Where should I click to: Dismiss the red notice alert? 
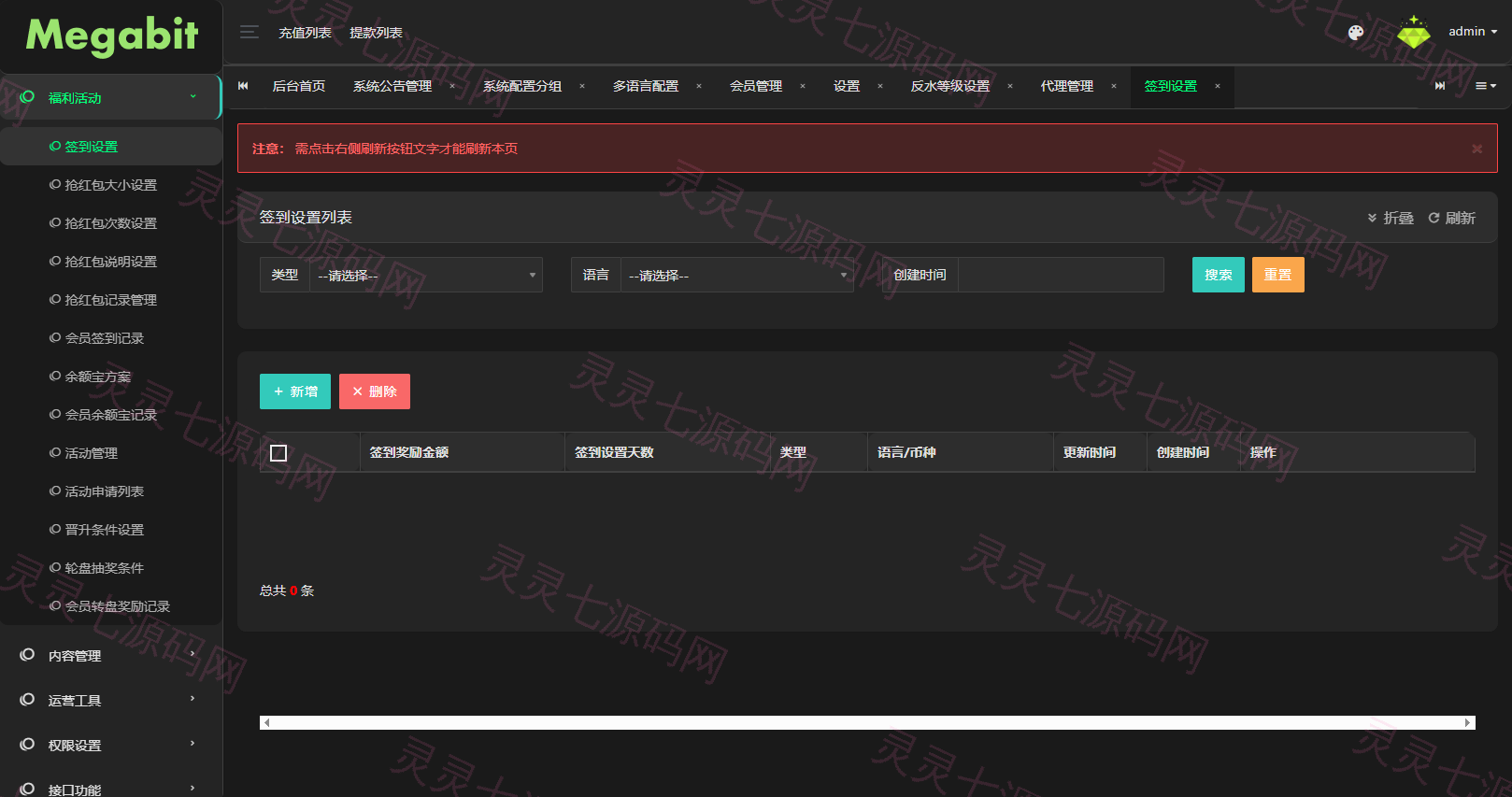(x=1477, y=149)
